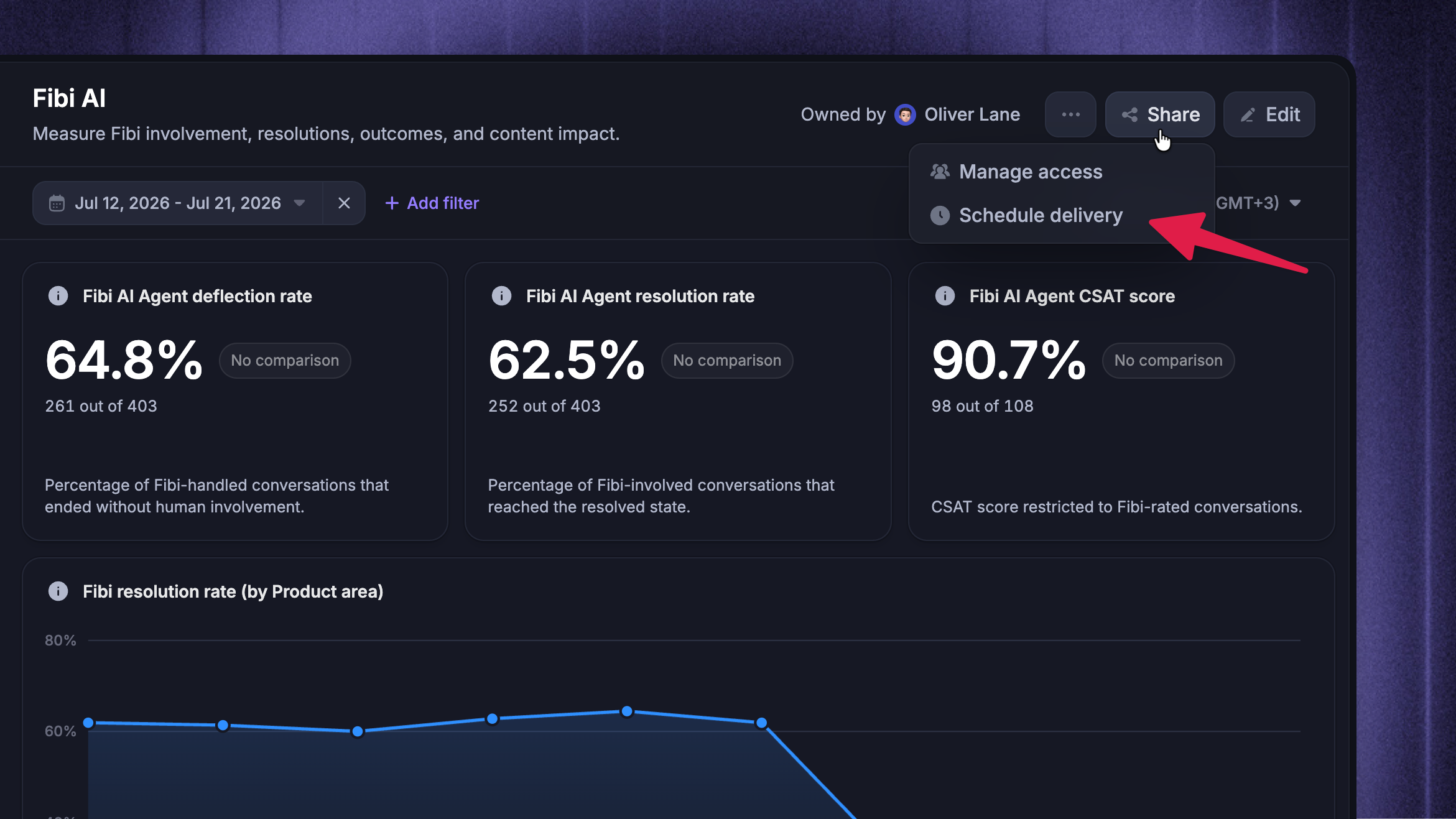Click the first data point on chart line
Viewport: 1456px width, 819px height.
coord(88,723)
